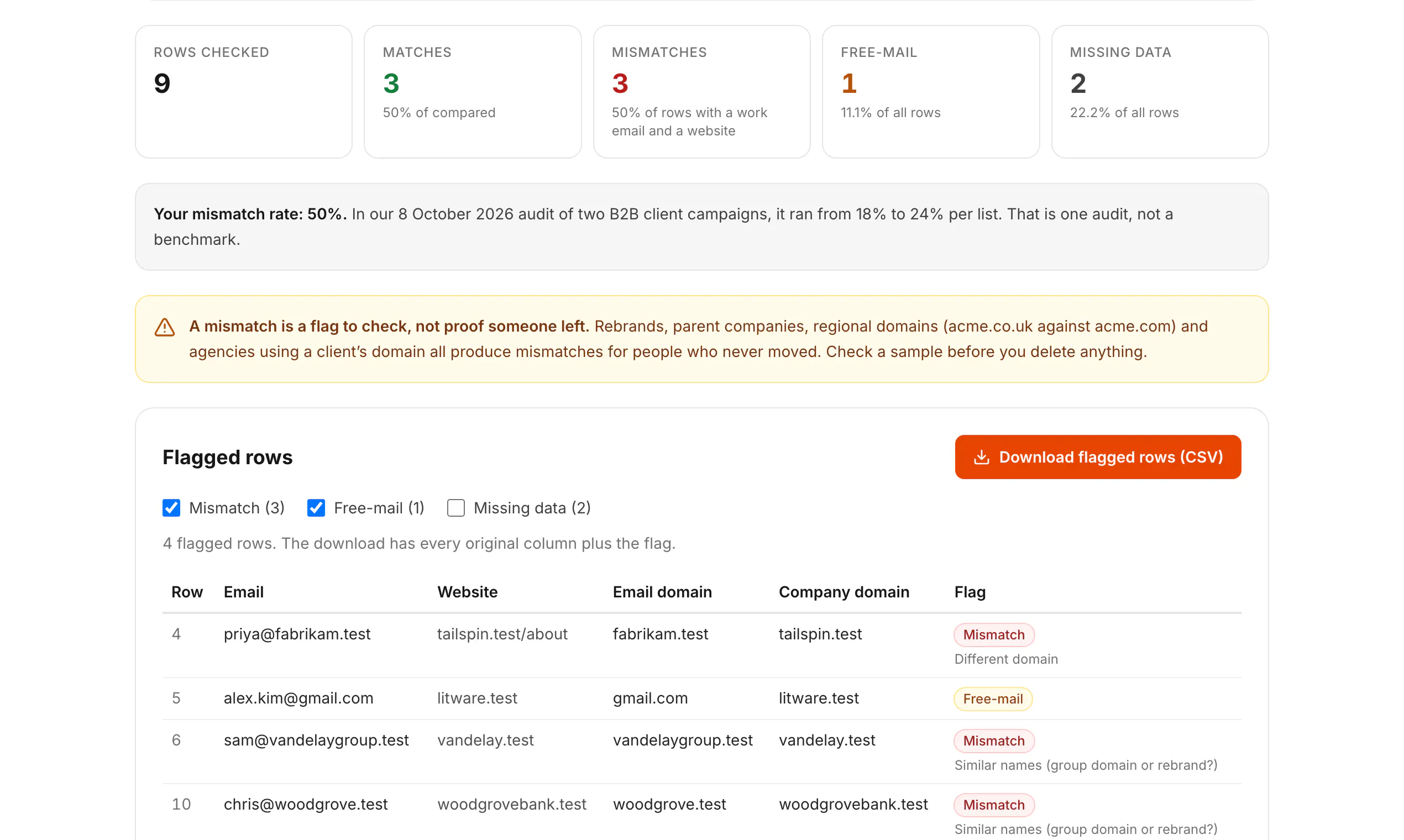Click the Mismatches count 3 in red

(x=620, y=83)
